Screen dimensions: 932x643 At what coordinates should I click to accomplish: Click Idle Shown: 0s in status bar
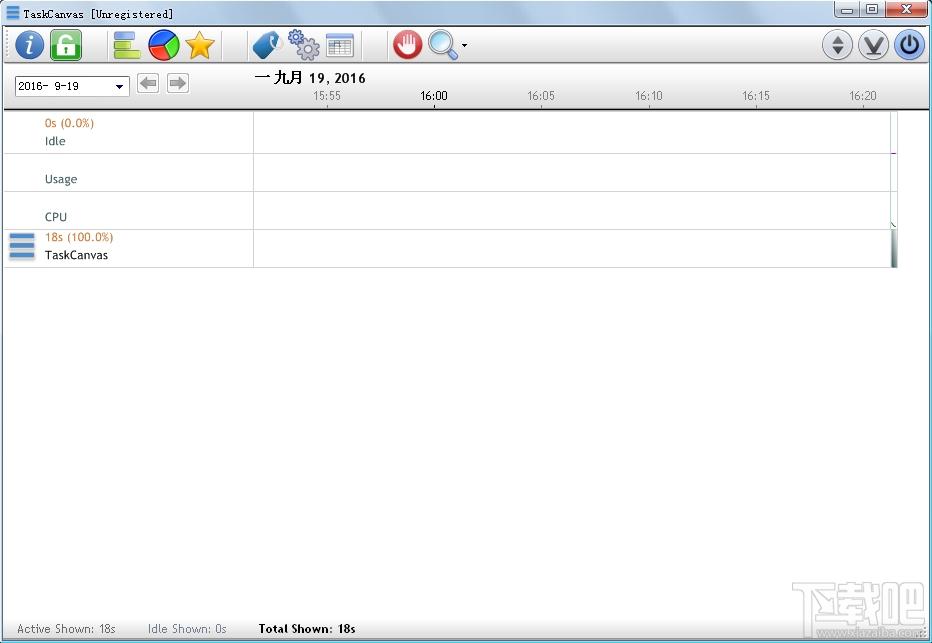click(187, 629)
